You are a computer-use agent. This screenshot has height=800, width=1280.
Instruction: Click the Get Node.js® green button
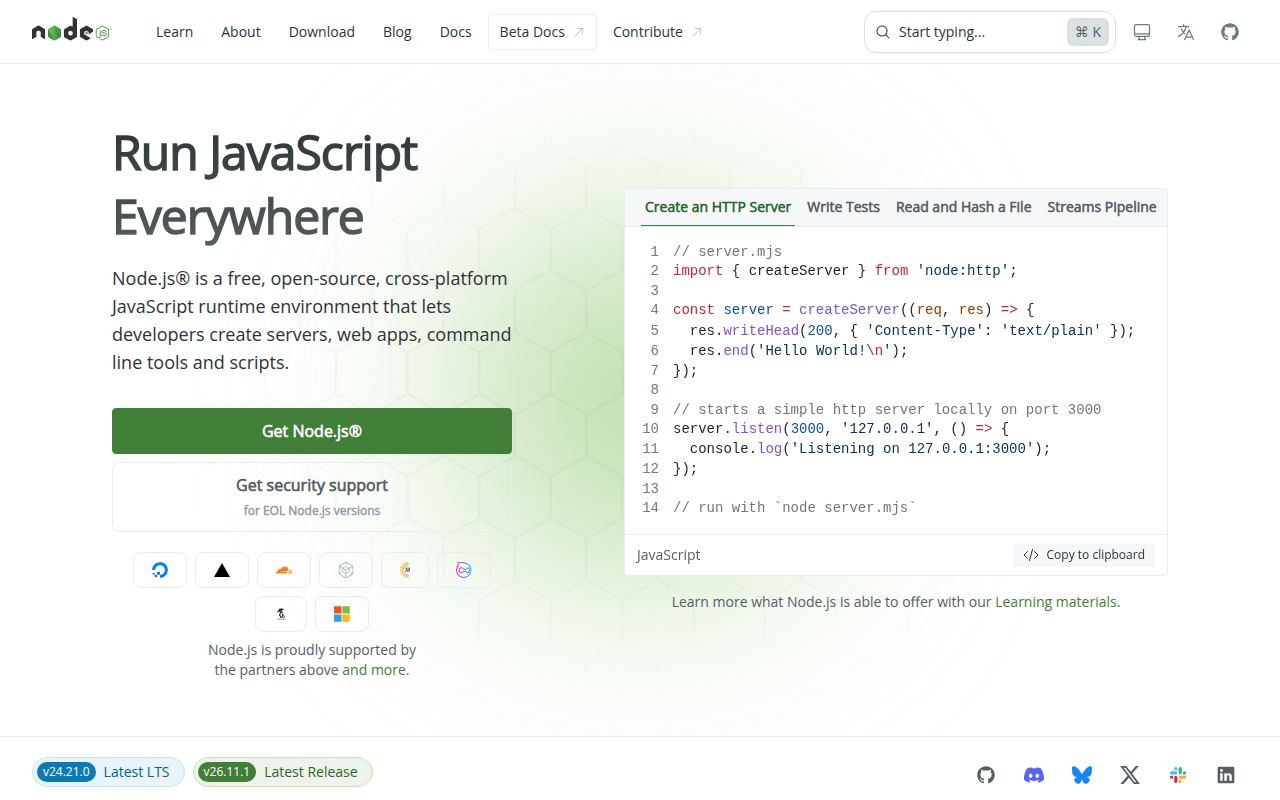click(x=312, y=431)
